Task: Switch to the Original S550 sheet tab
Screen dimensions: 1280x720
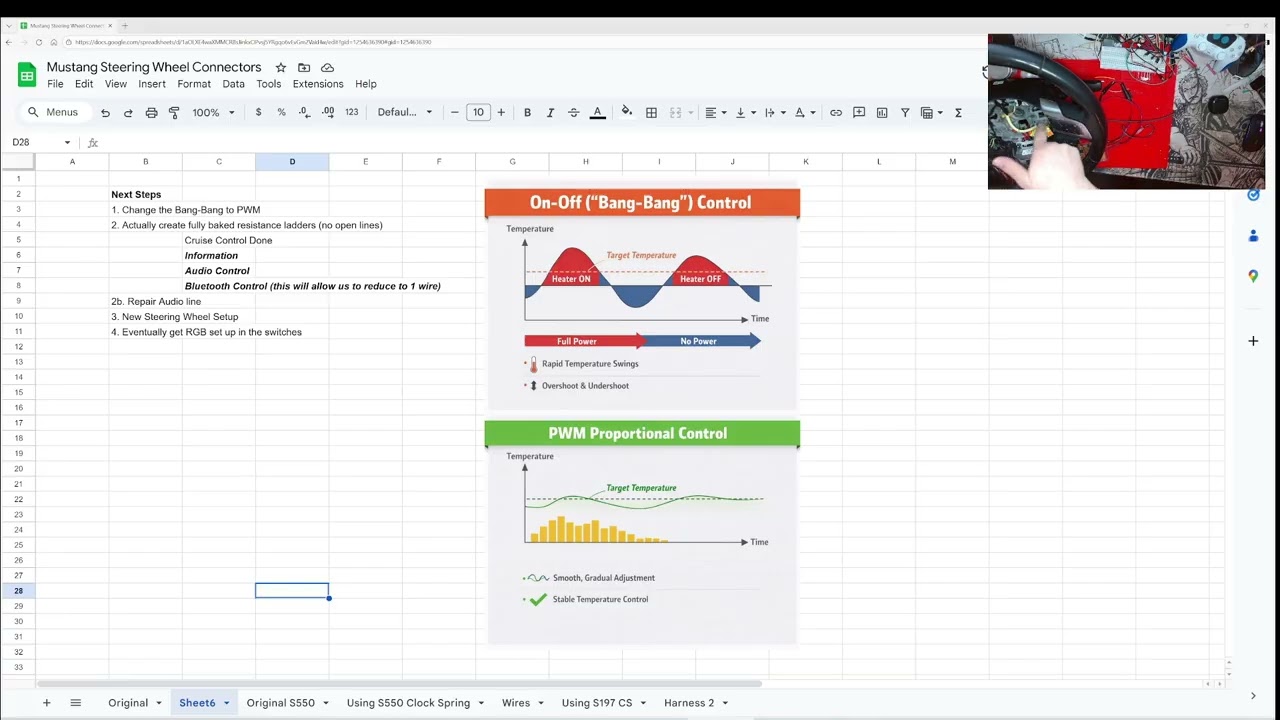Action: (x=280, y=703)
